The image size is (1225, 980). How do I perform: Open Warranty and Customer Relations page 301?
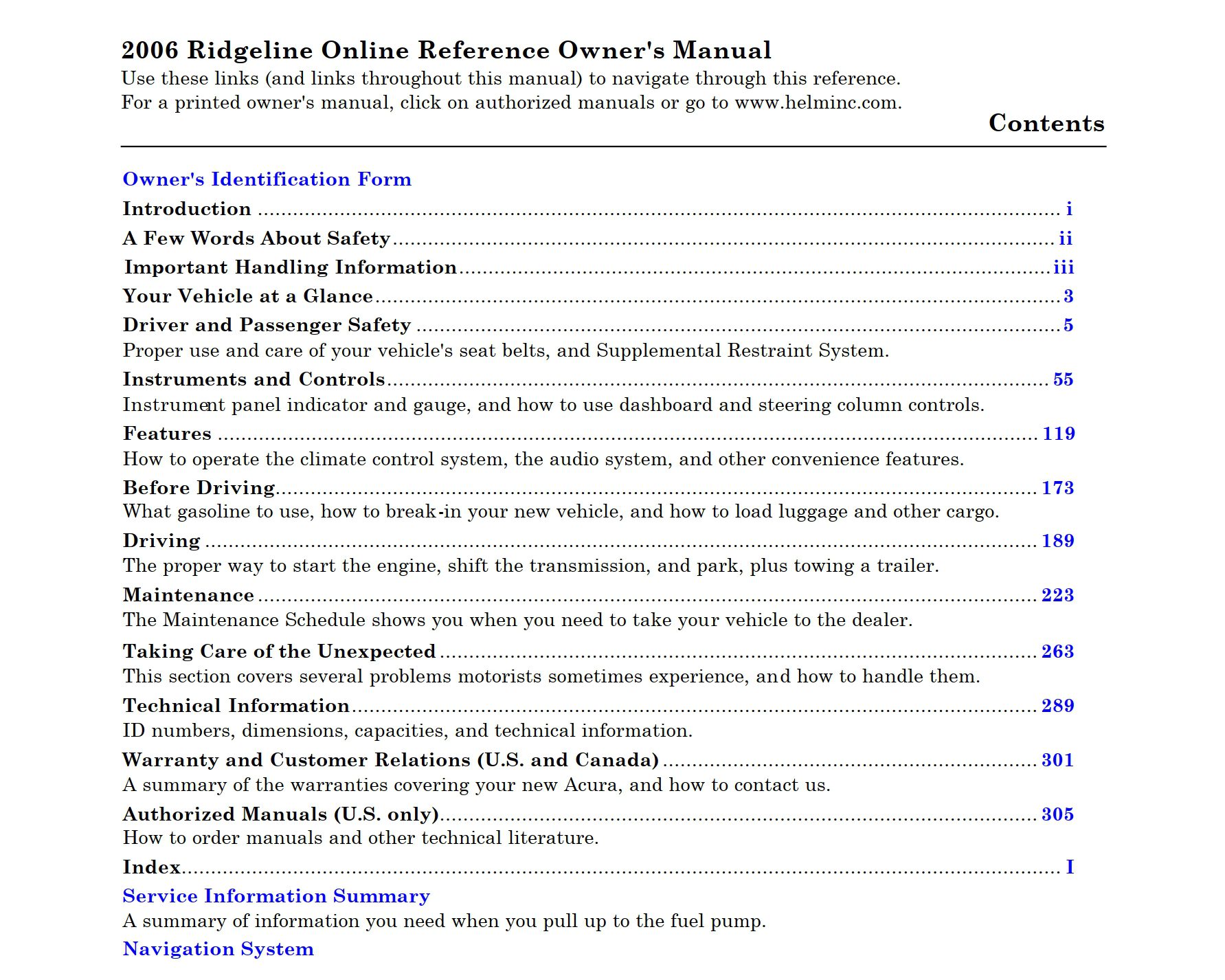coord(1058,760)
